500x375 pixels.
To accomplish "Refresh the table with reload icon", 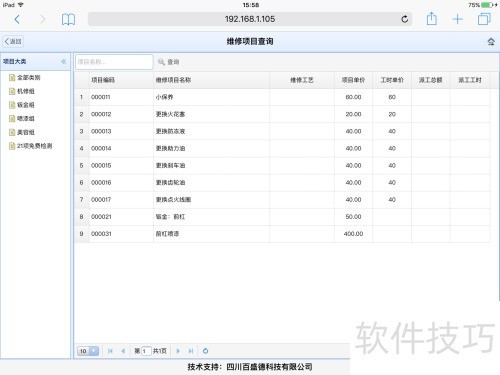I will tap(205, 351).
